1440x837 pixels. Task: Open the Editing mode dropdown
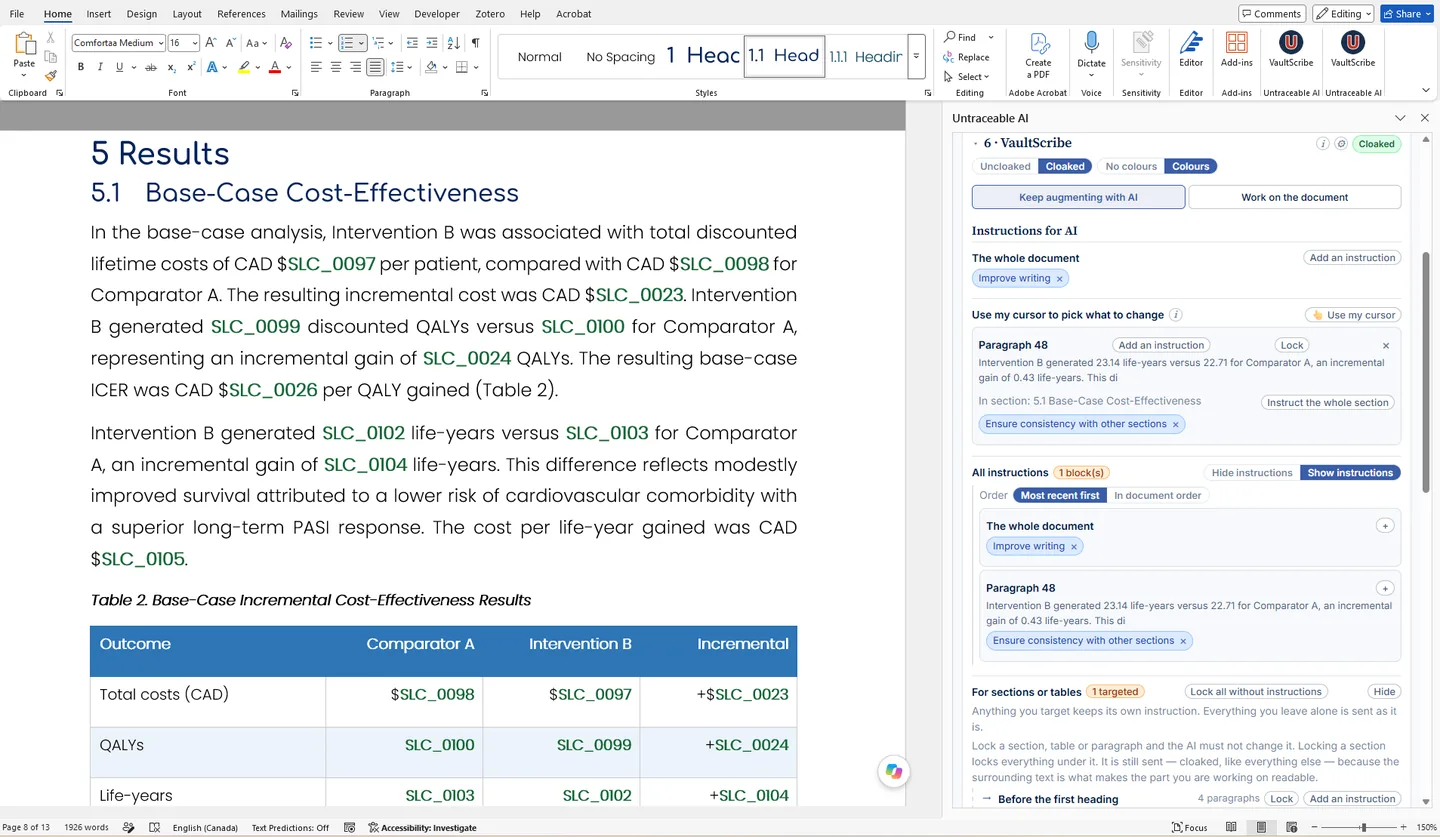click(1343, 14)
